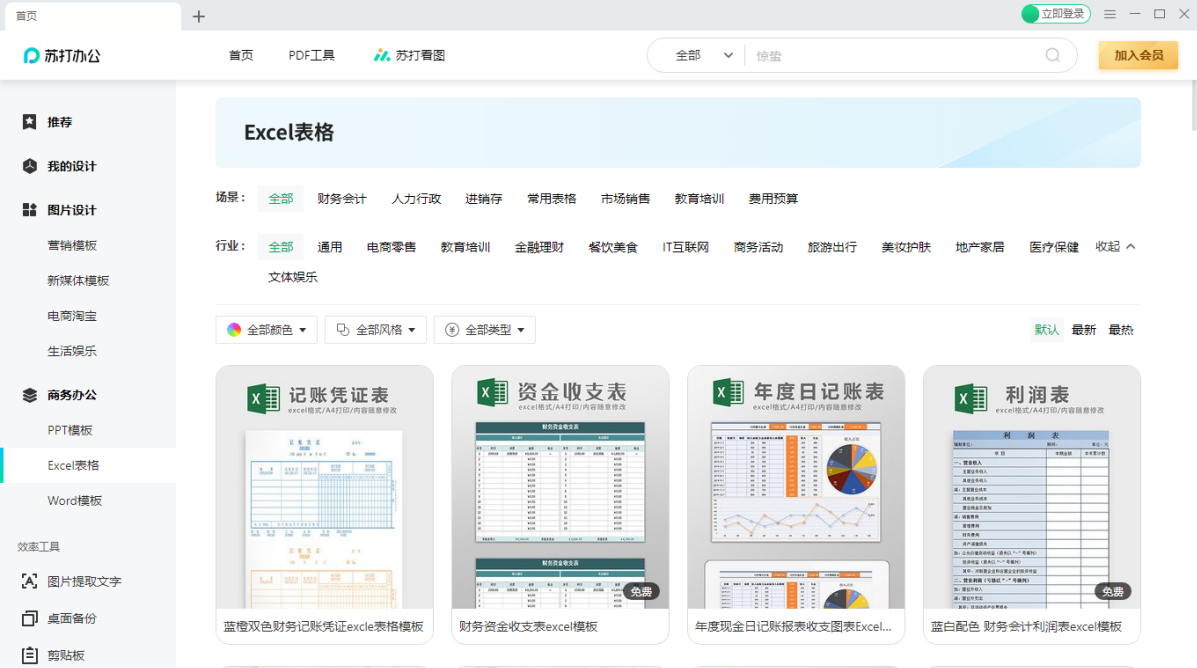
Task: Open the 年度日记账表 template thumbnail
Action: [x=796, y=487]
